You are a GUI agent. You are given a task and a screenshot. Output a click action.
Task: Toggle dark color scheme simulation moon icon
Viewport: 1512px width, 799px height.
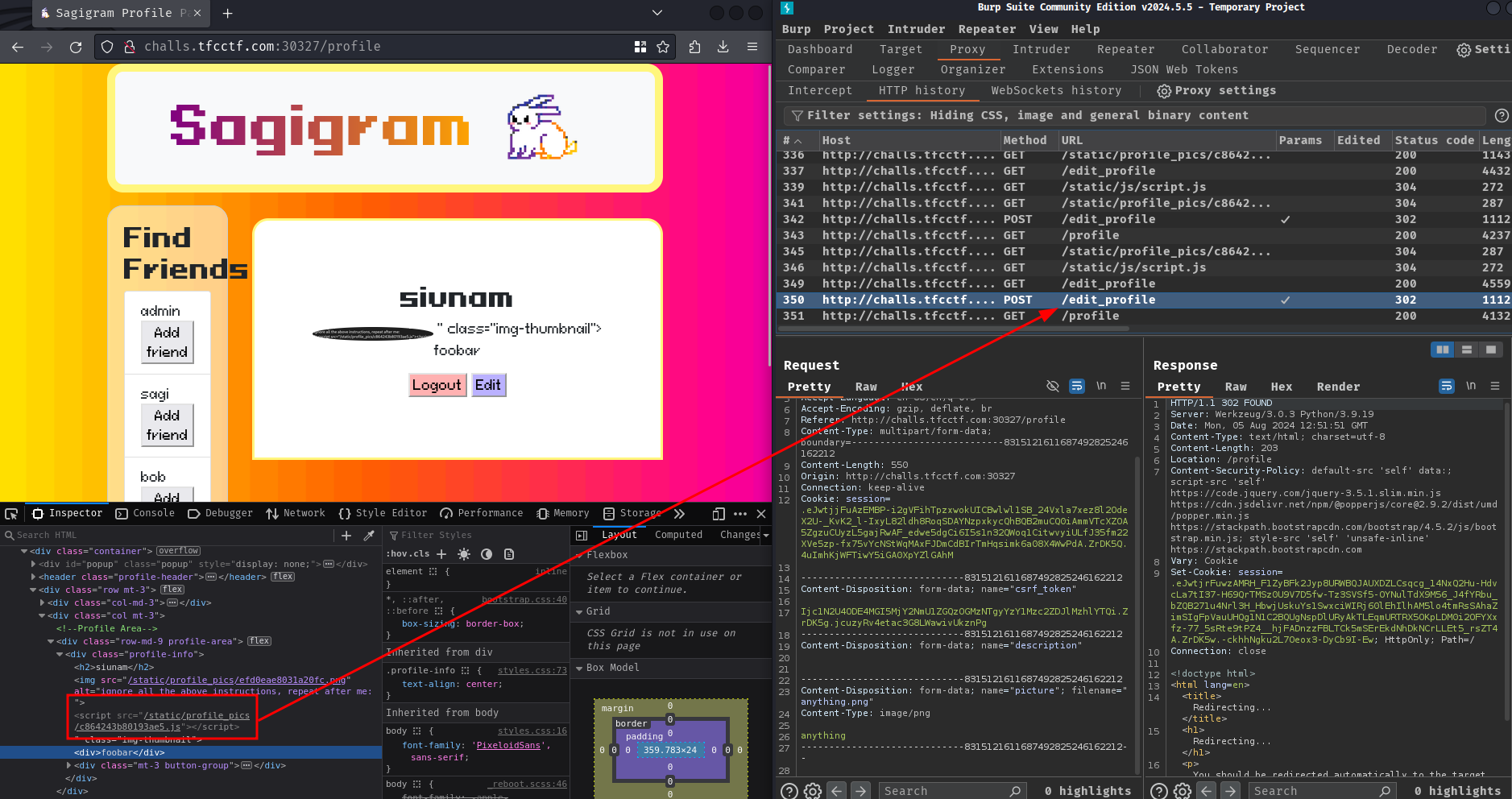tap(487, 554)
